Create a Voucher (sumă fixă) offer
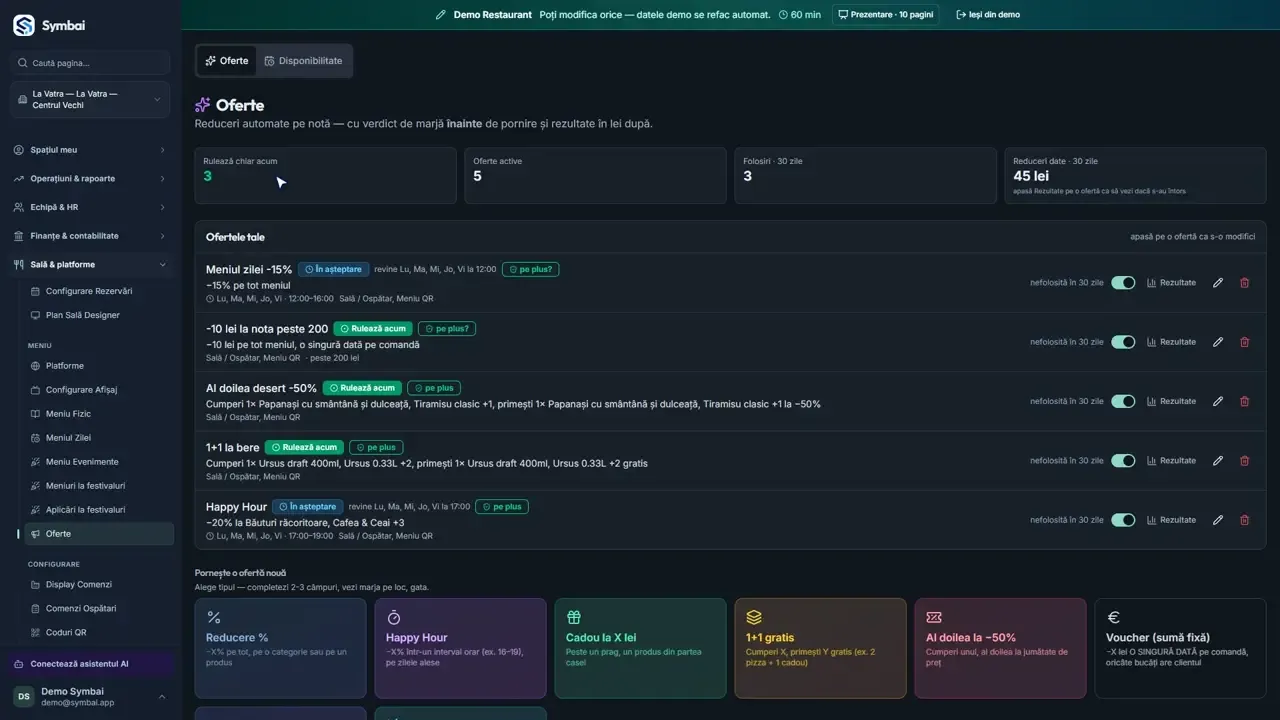Viewport: 1280px width, 720px height. click(1180, 648)
